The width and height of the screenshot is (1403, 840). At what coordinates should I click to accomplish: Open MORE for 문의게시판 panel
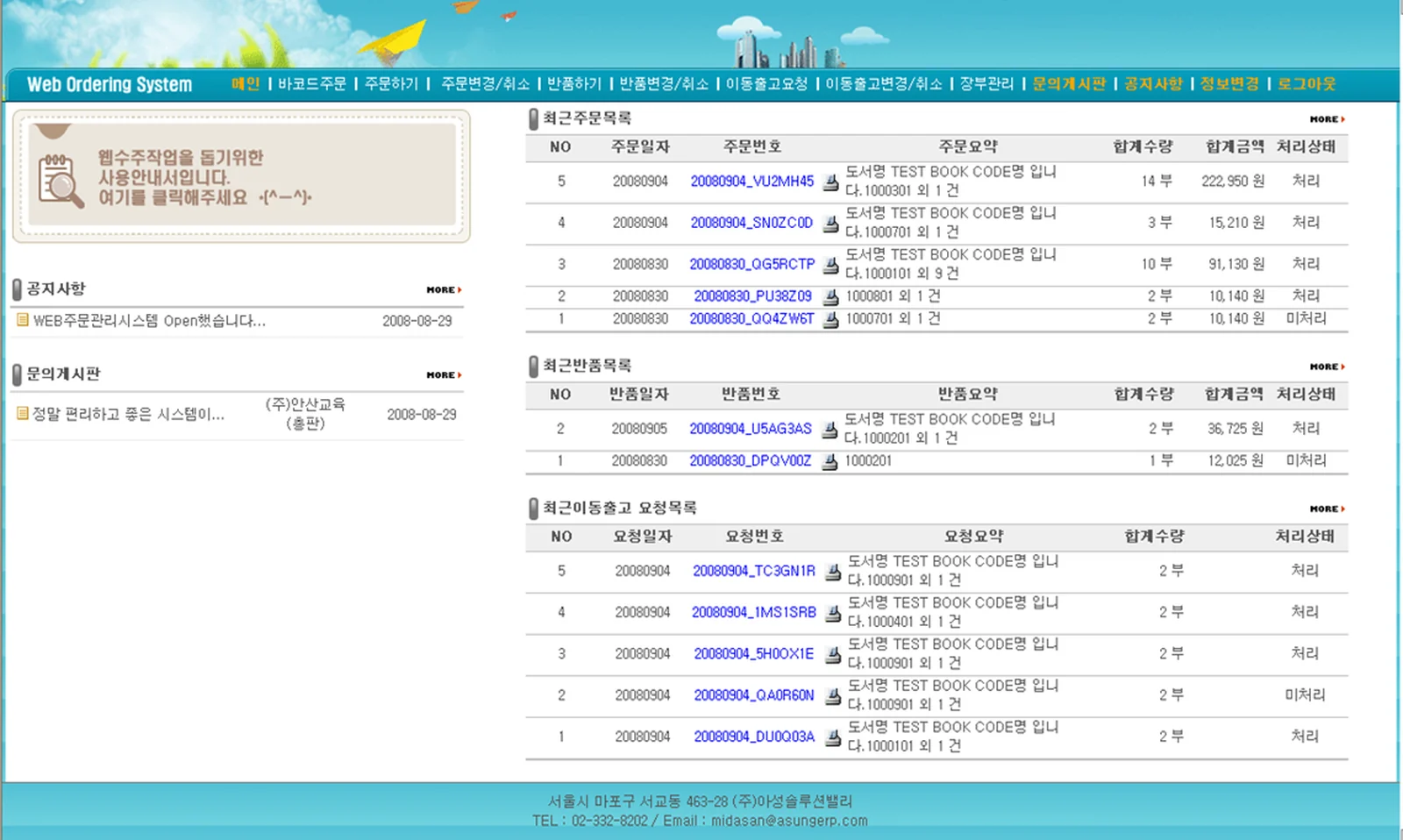[444, 374]
